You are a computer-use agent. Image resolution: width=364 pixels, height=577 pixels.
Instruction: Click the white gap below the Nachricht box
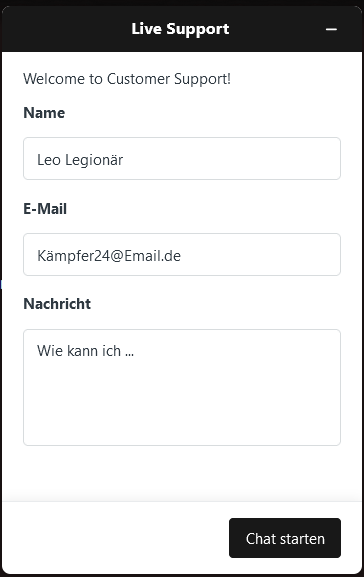pyautogui.click(x=182, y=473)
